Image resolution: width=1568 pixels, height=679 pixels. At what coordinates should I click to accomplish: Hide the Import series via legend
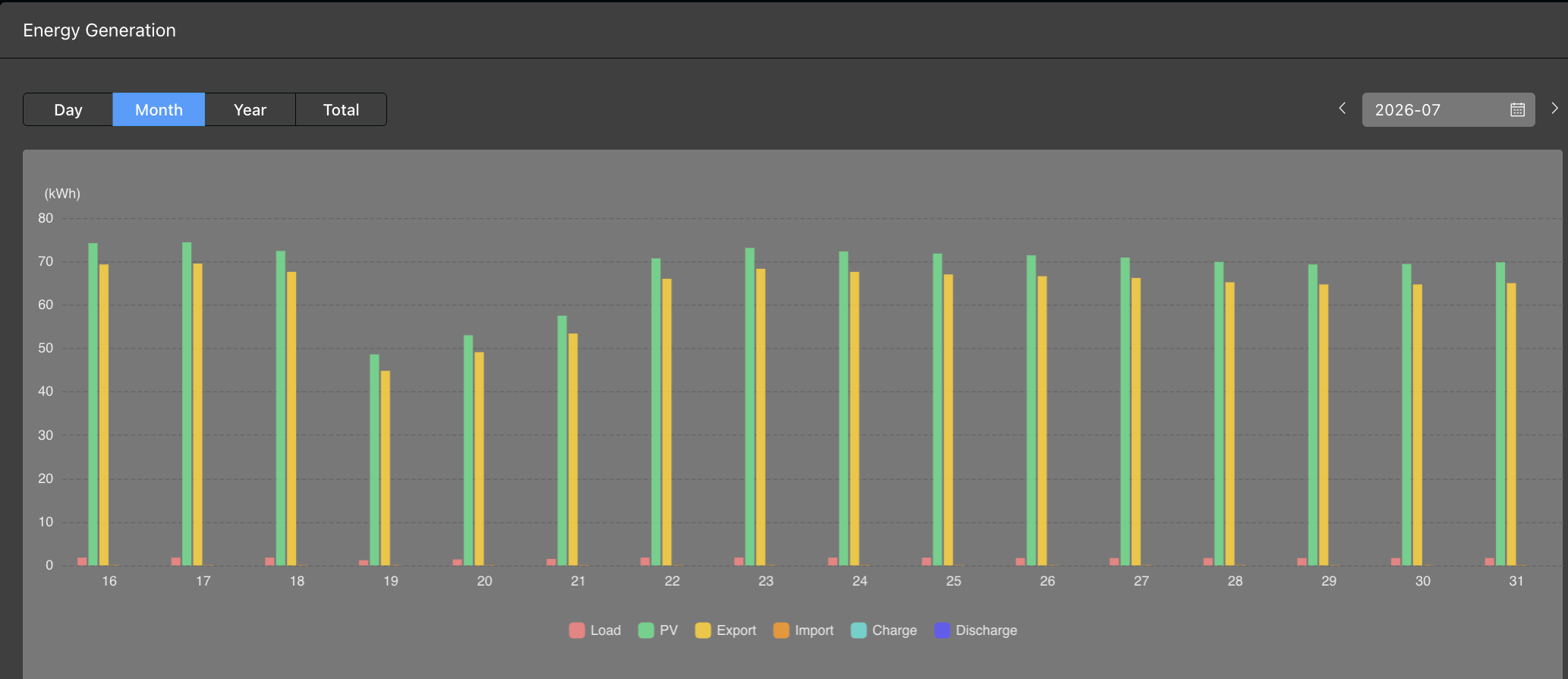pos(804,630)
